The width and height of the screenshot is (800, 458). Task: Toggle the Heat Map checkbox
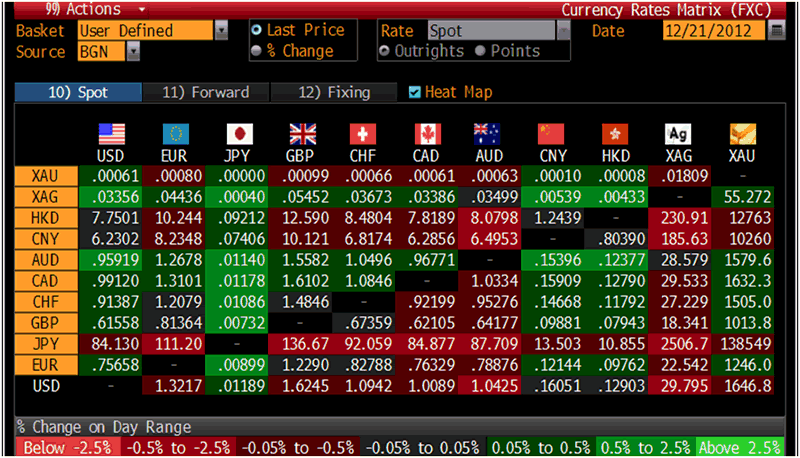point(415,92)
